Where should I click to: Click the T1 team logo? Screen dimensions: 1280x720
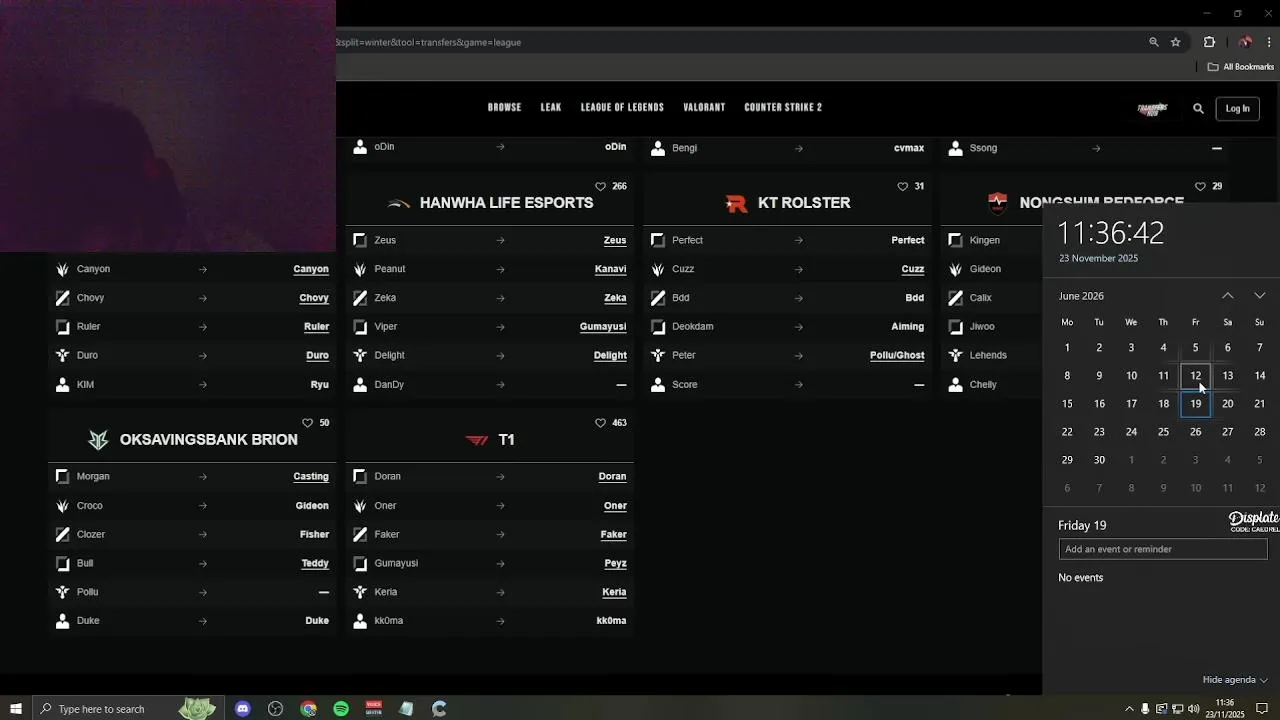(477, 440)
